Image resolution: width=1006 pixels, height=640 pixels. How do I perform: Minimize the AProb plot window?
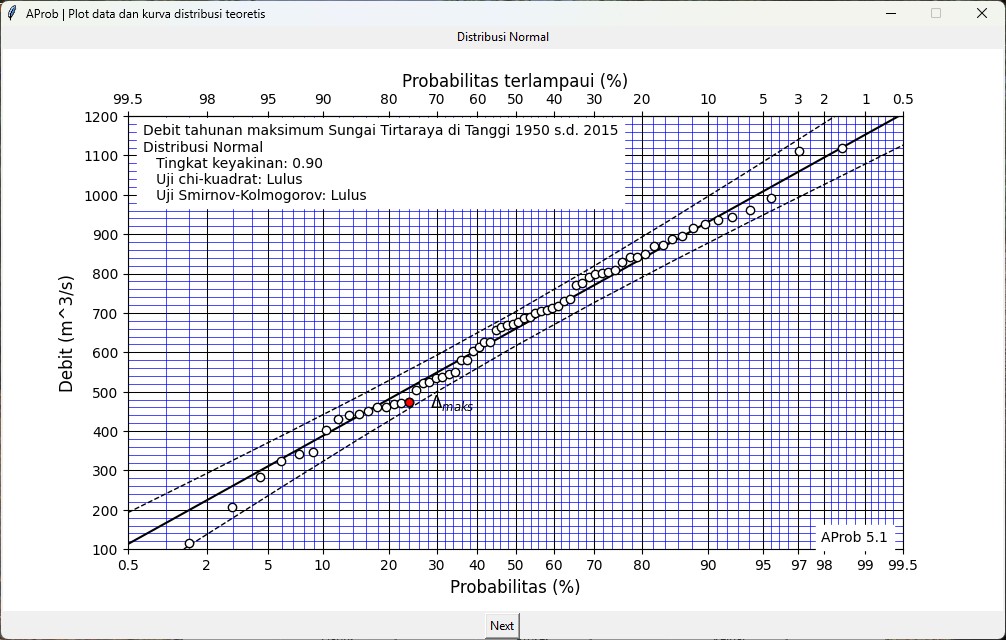pos(890,14)
